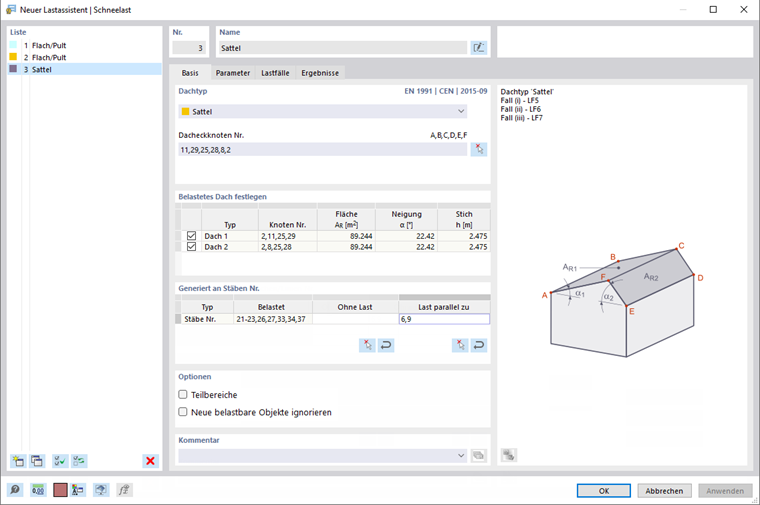Open the Ergebnisse tab
The image size is (760, 505).
[x=320, y=73]
